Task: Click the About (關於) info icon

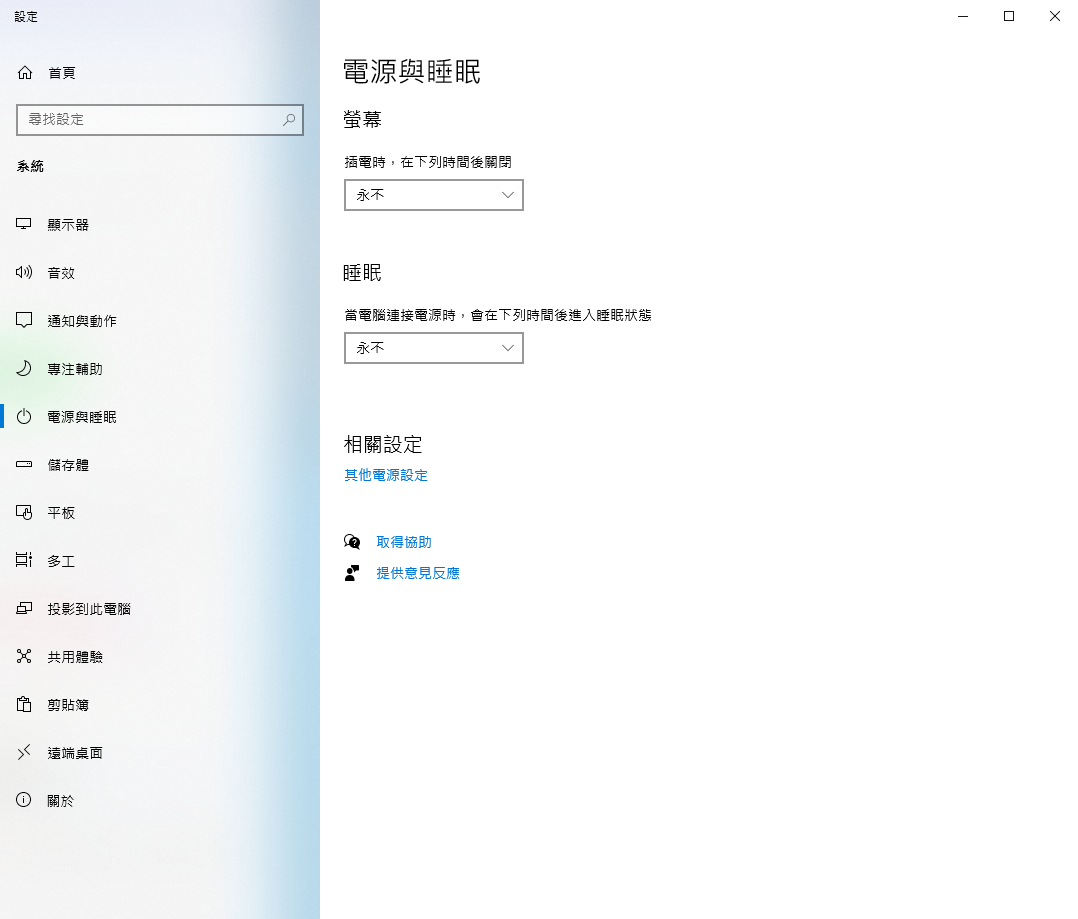Action: tap(25, 801)
